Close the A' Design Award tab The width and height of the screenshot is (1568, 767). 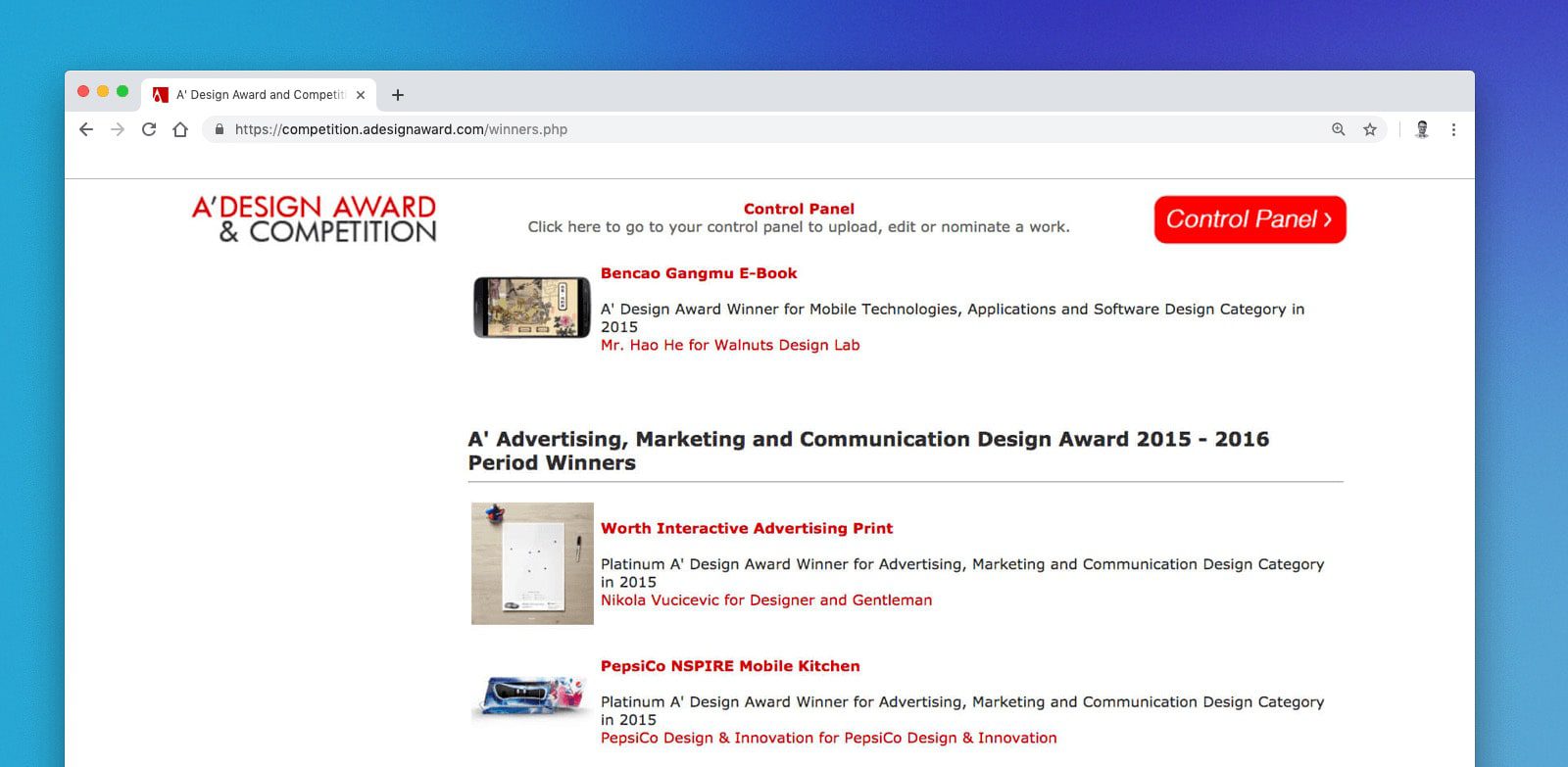(x=361, y=95)
